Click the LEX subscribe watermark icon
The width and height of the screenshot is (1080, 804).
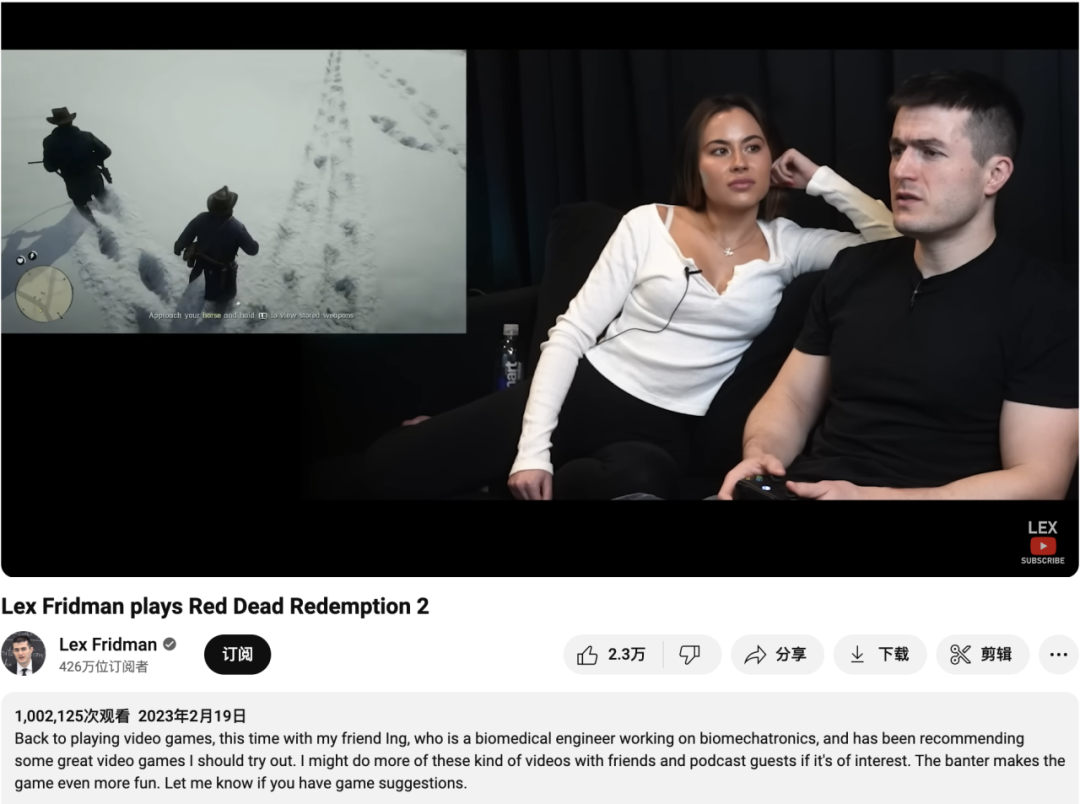coord(1043,542)
